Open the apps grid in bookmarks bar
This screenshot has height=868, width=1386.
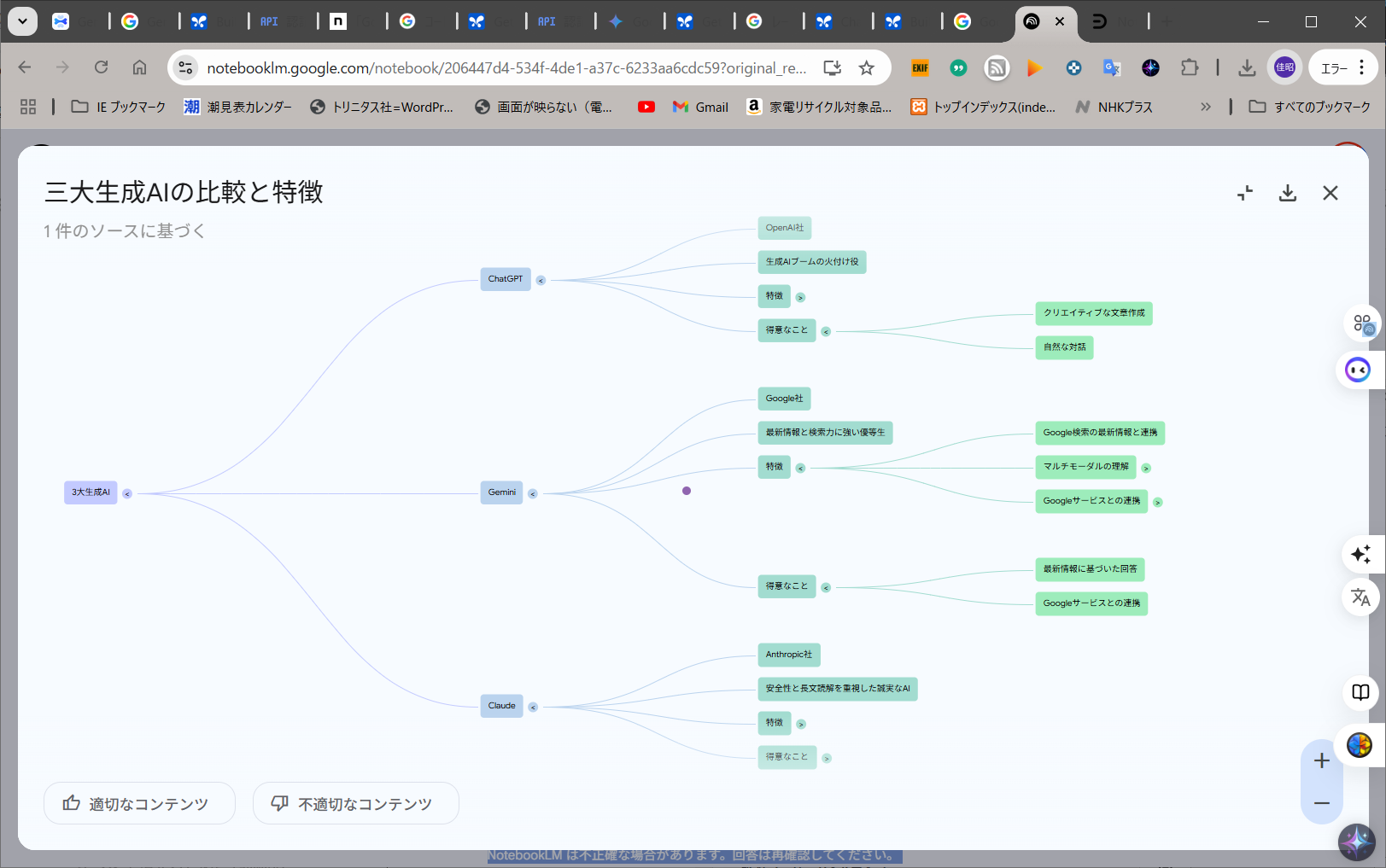point(28,107)
